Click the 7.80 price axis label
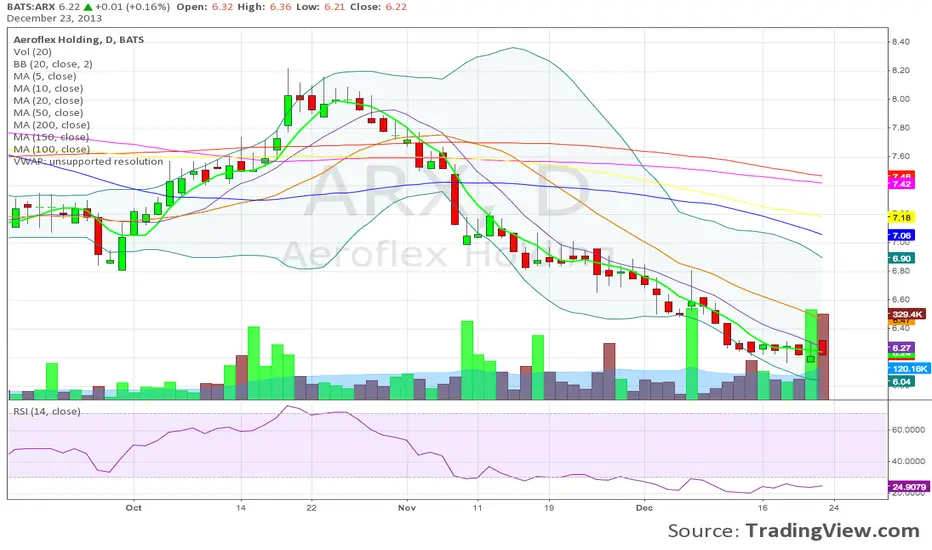The image size is (932, 550). [900, 127]
